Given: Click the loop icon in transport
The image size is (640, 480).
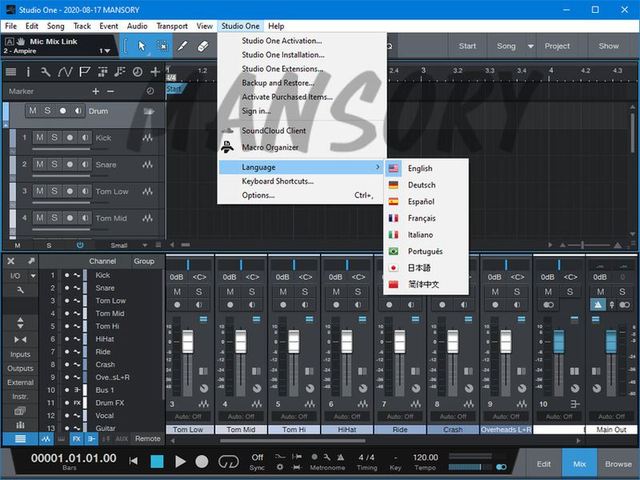Looking at the screenshot, I should click(227, 461).
